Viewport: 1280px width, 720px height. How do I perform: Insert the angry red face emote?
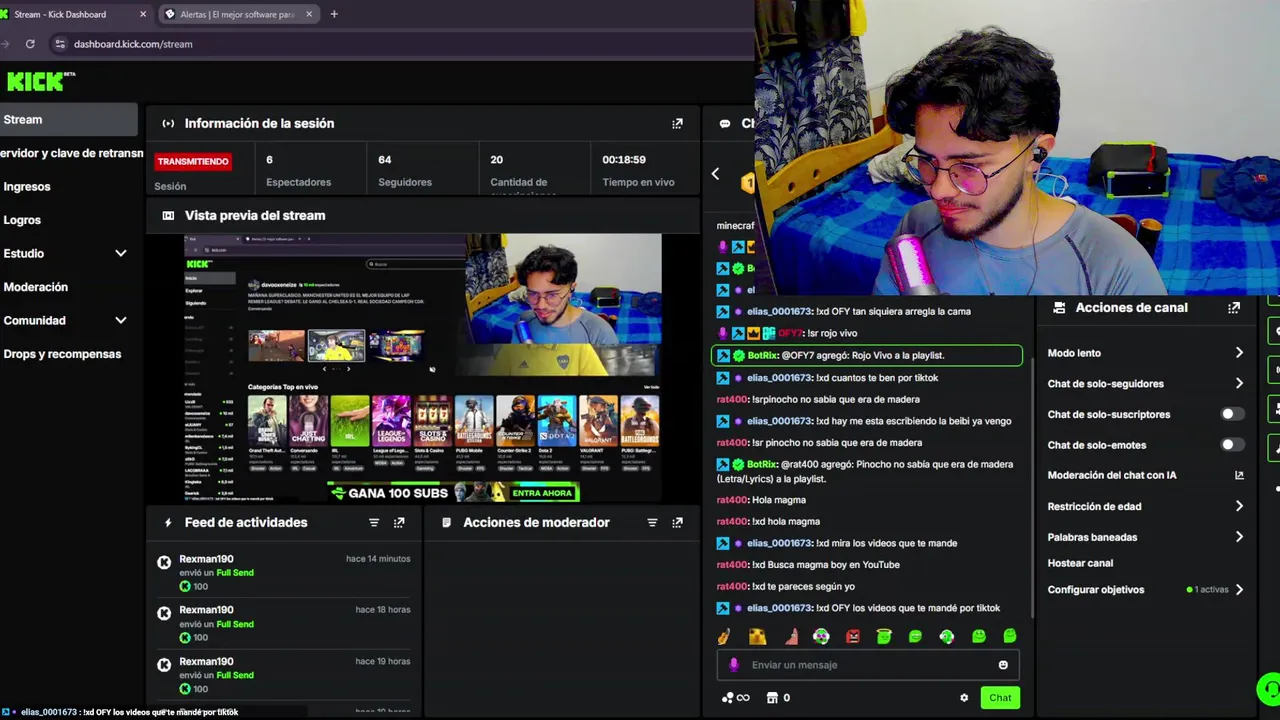852,636
